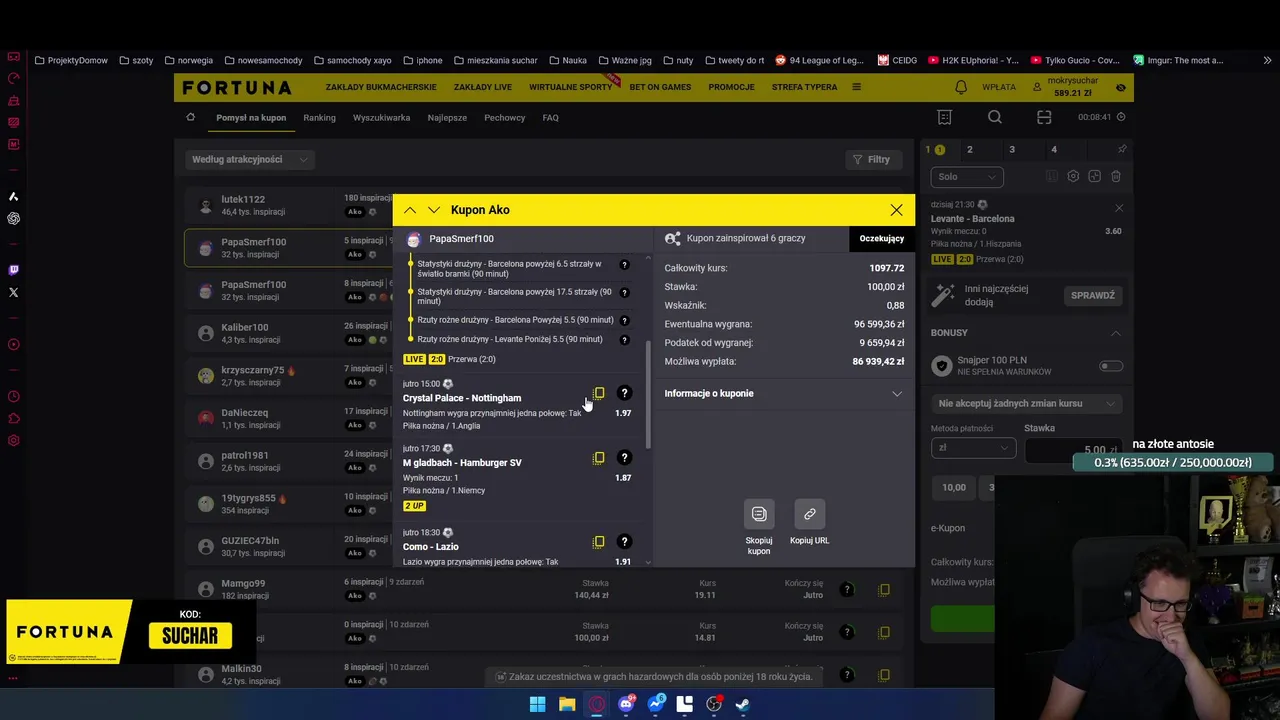The height and width of the screenshot is (720, 1280).
Task: Go to previous coupon with up chevron
Action: [x=410, y=210]
